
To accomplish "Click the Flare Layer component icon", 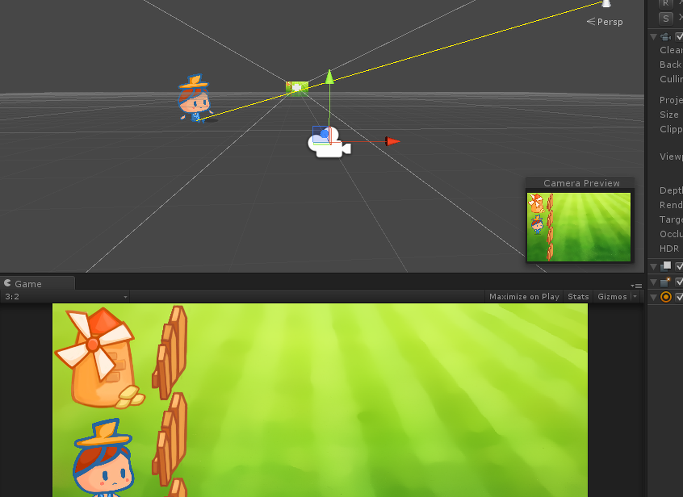I will click(x=666, y=282).
